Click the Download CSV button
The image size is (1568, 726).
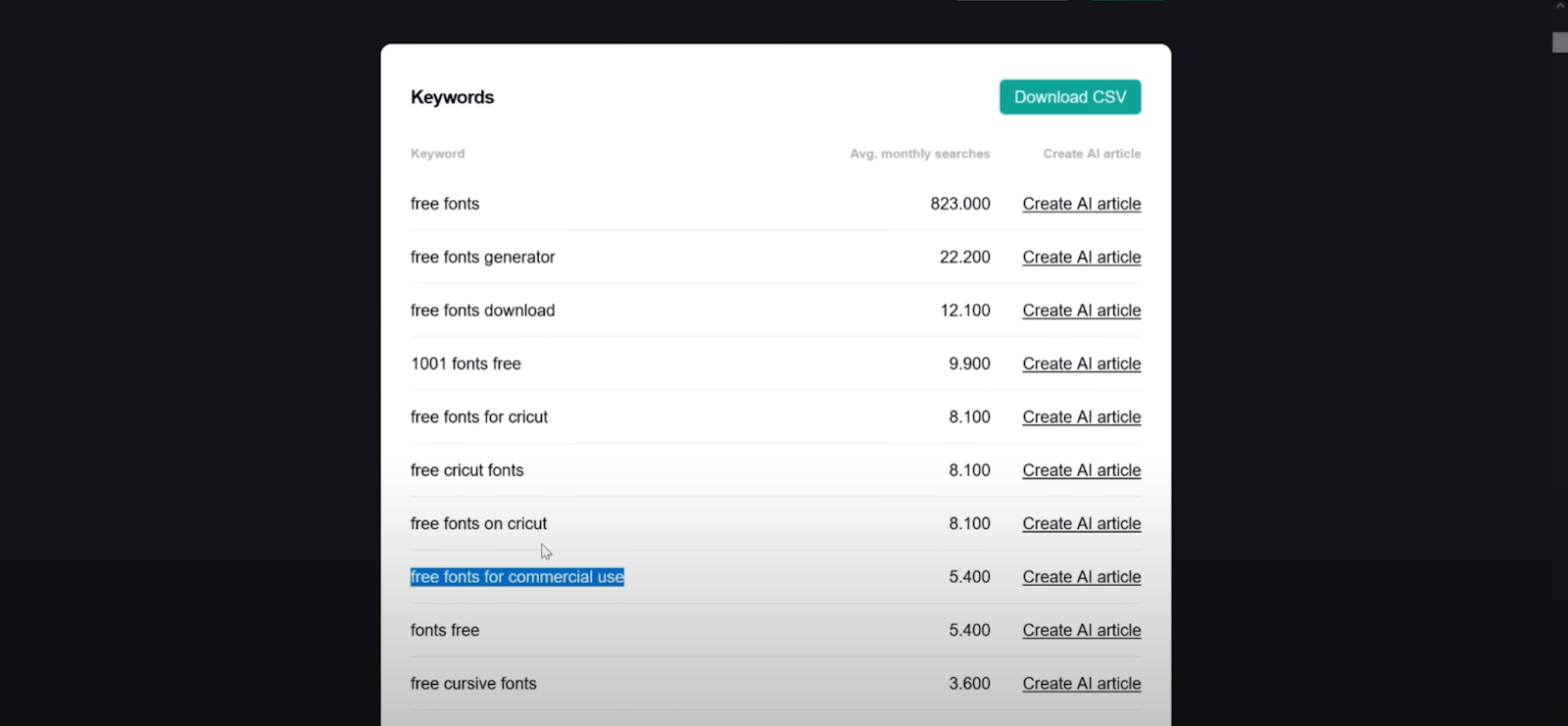1069,97
